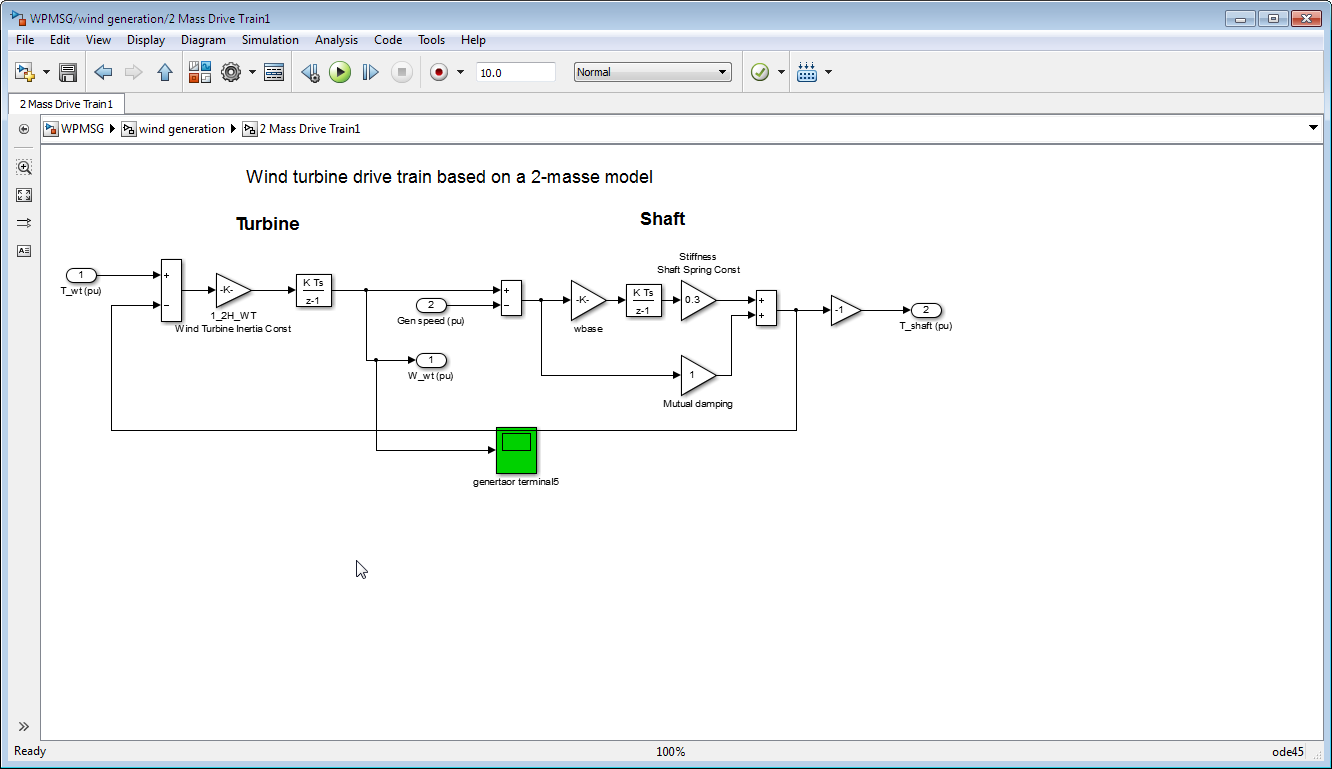Open the Normal simulation mode dropdown

[x=652, y=72]
